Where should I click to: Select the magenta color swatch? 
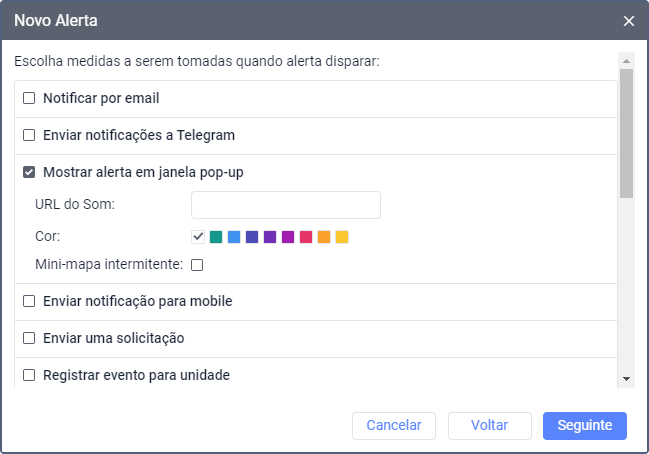[288, 237]
